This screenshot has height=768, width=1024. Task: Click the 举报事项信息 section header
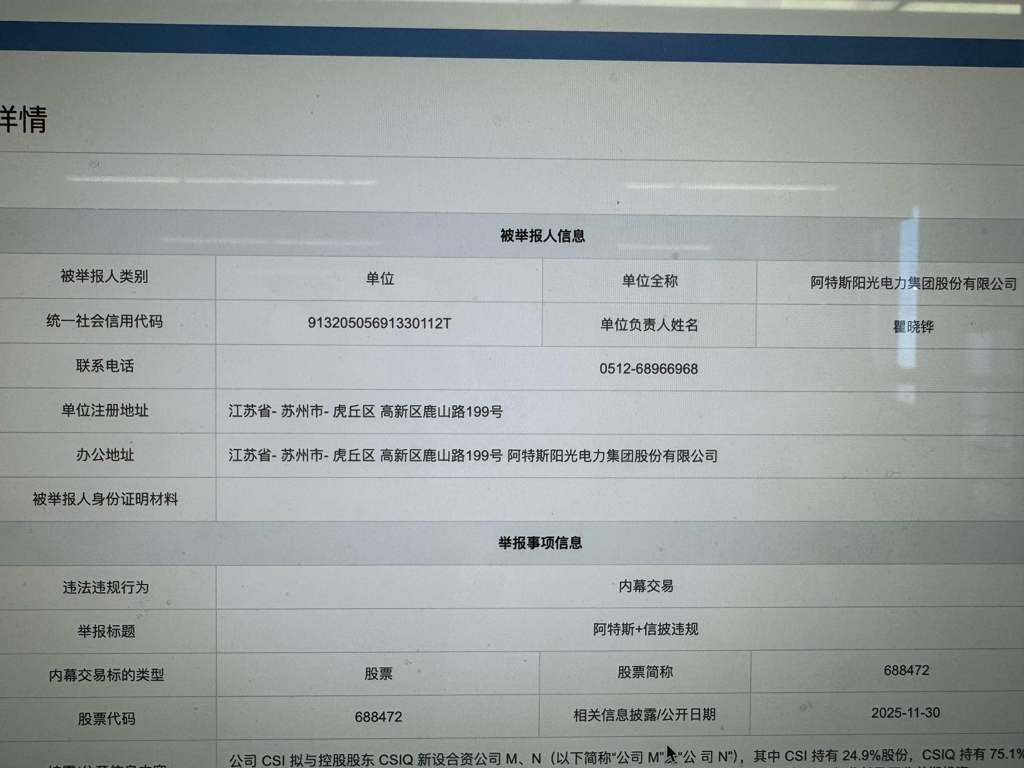pos(540,543)
